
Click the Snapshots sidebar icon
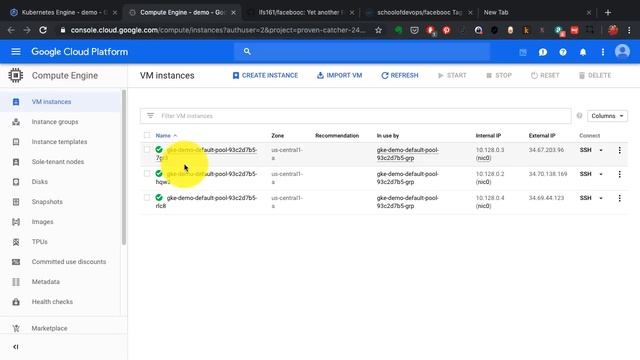(x=16, y=202)
